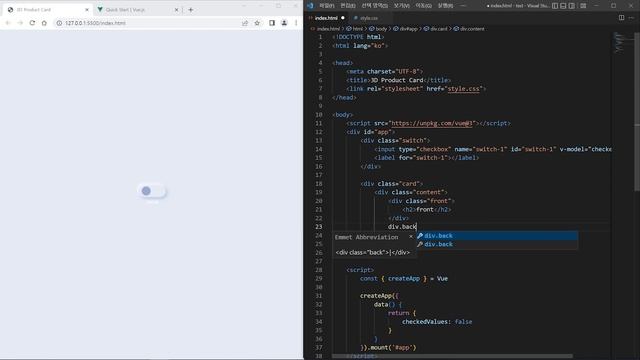Close the Emmet Abbreviation details popup
640x360 pixels.
pos(411,237)
